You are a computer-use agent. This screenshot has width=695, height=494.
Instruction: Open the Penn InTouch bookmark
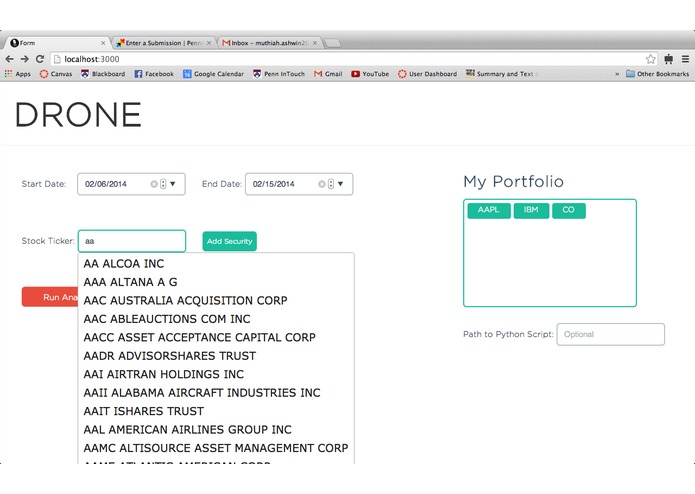point(279,74)
